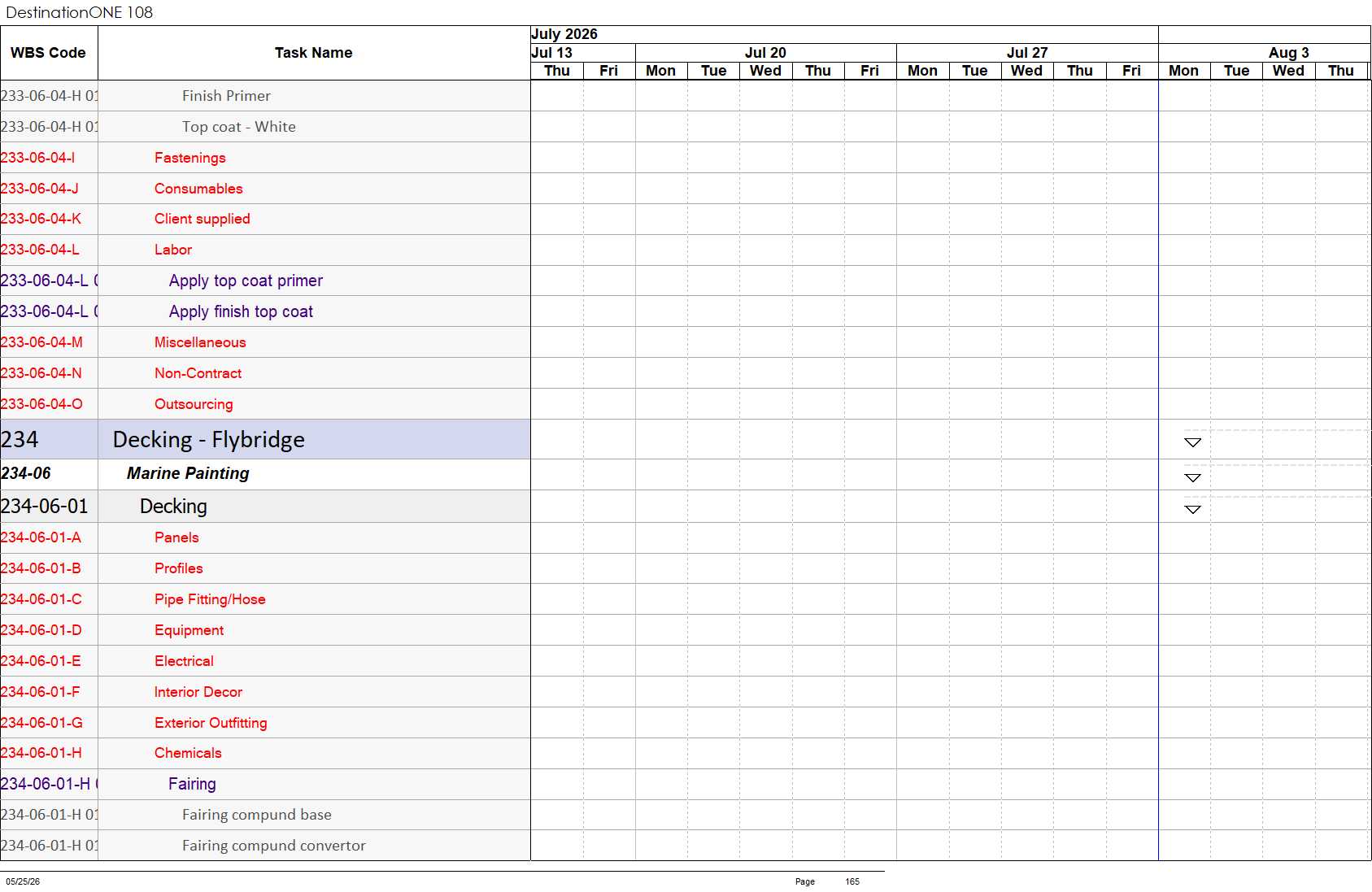Click the DestinationONE 108 project title
Image resolution: width=1372 pixels, height=892 pixels.
tap(80, 12)
